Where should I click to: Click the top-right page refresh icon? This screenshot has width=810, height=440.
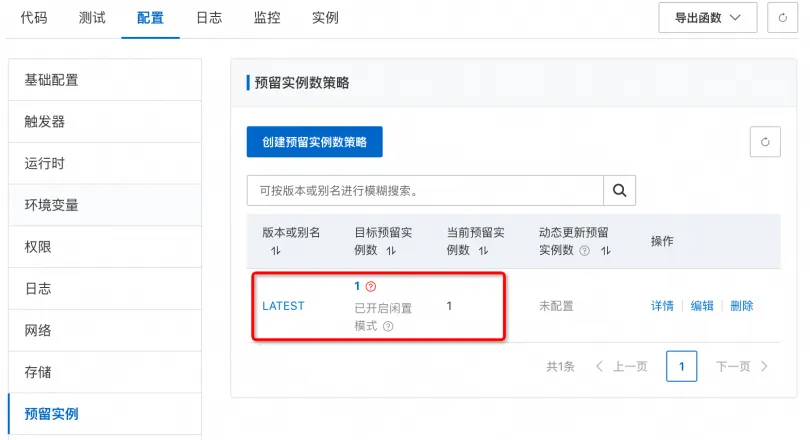pyautogui.click(x=781, y=18)
